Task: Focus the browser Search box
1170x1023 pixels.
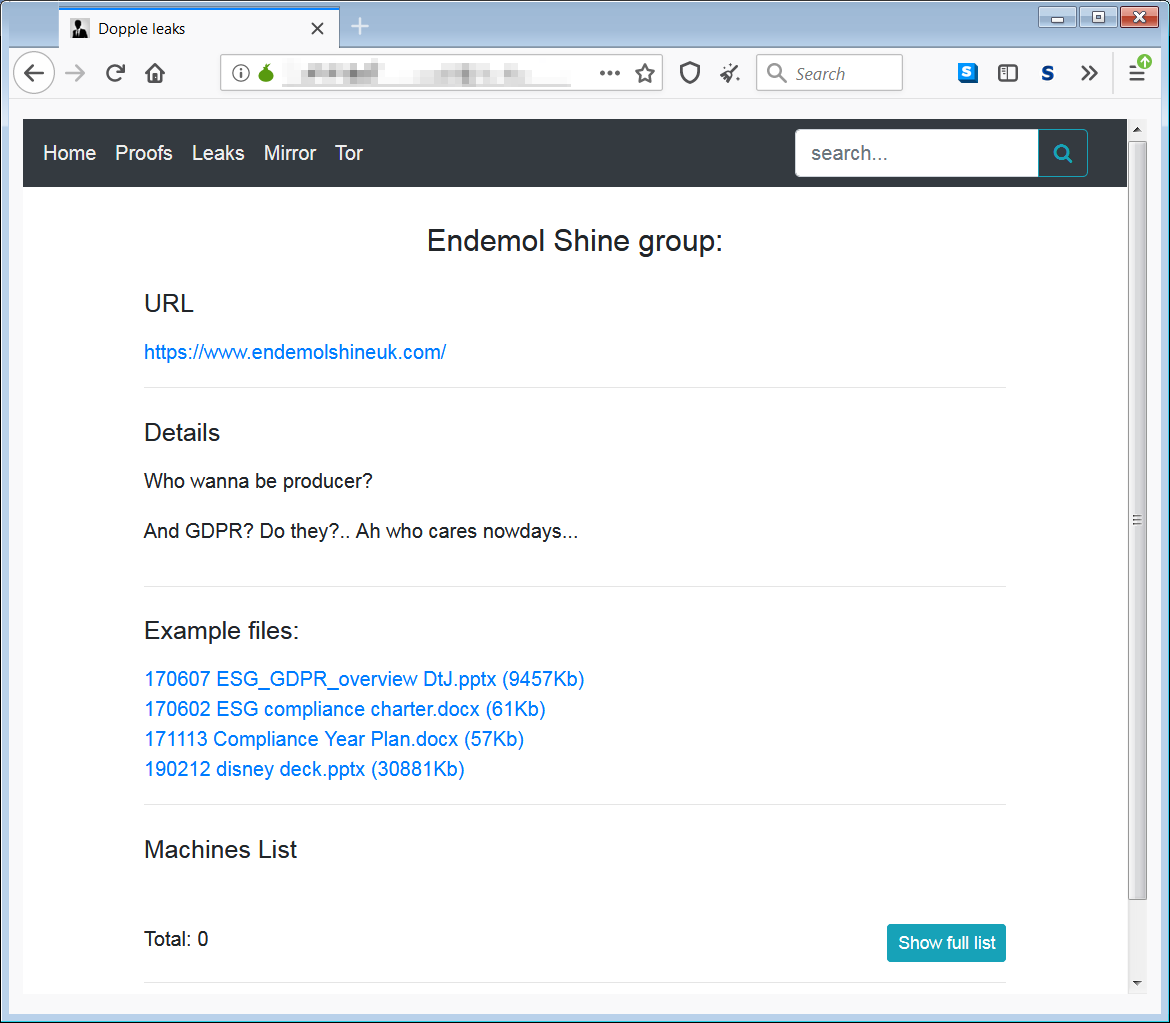Action: (829, 73)
